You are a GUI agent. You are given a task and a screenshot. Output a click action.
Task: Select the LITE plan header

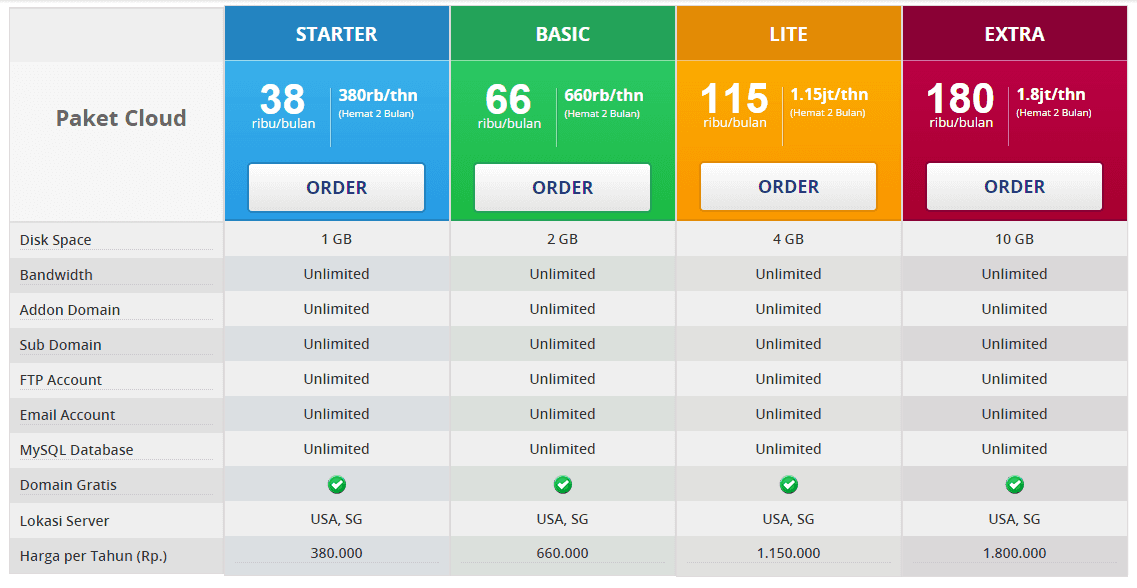789,33
